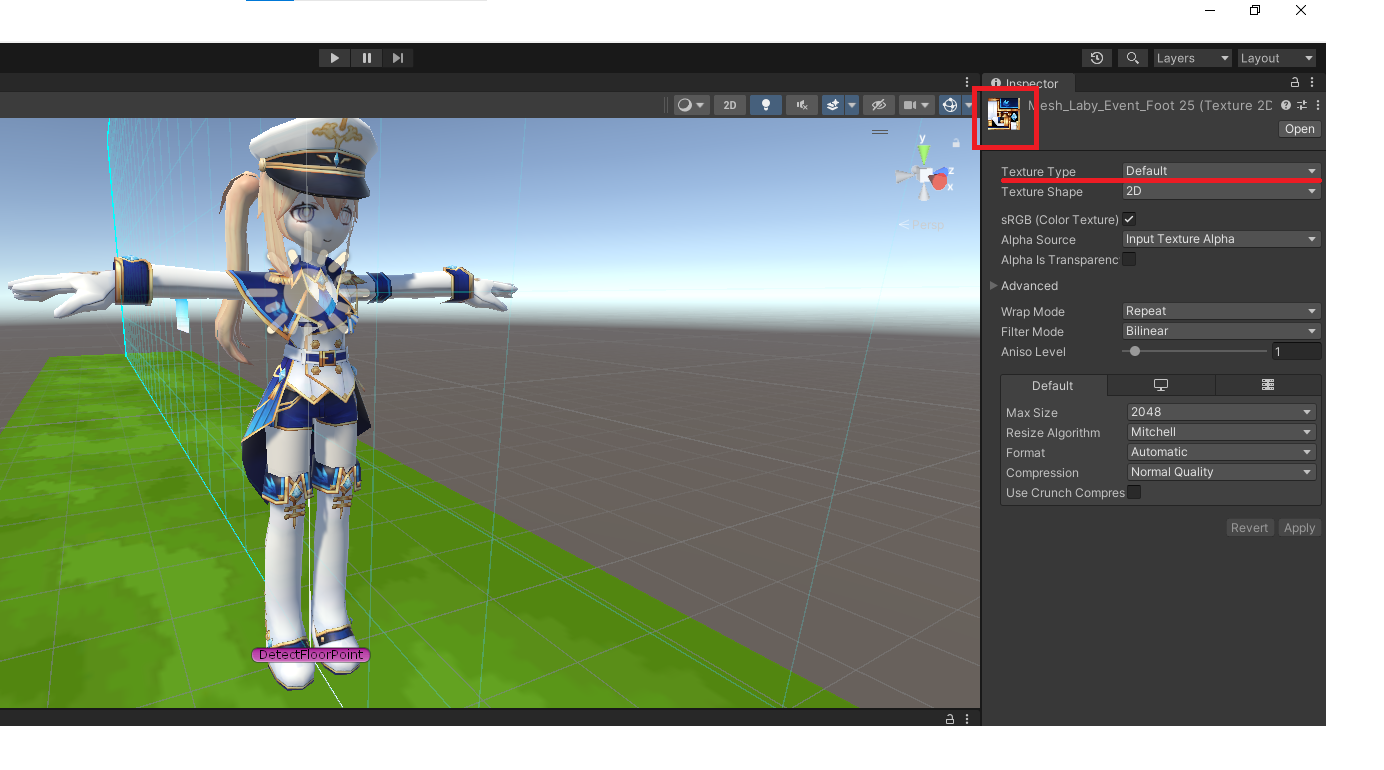Expand the Advanced section
Image resolution: width=1384 pixels, height=770 pixels.
click(1024, 286)
